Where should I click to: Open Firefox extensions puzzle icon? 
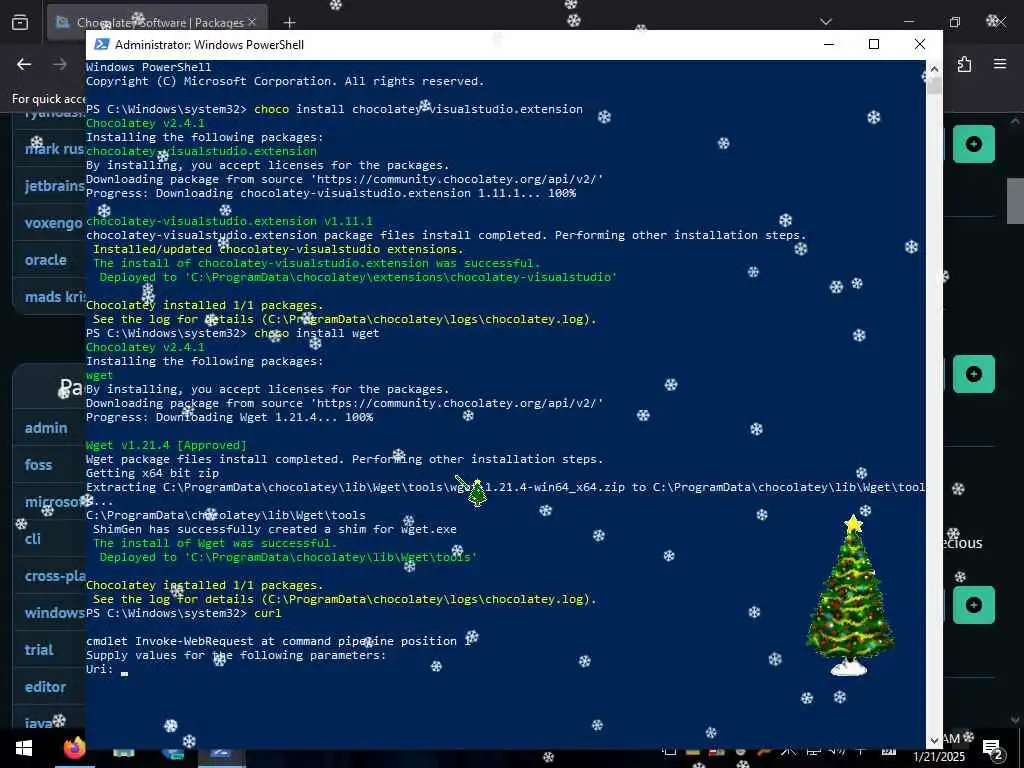[965, 64]
